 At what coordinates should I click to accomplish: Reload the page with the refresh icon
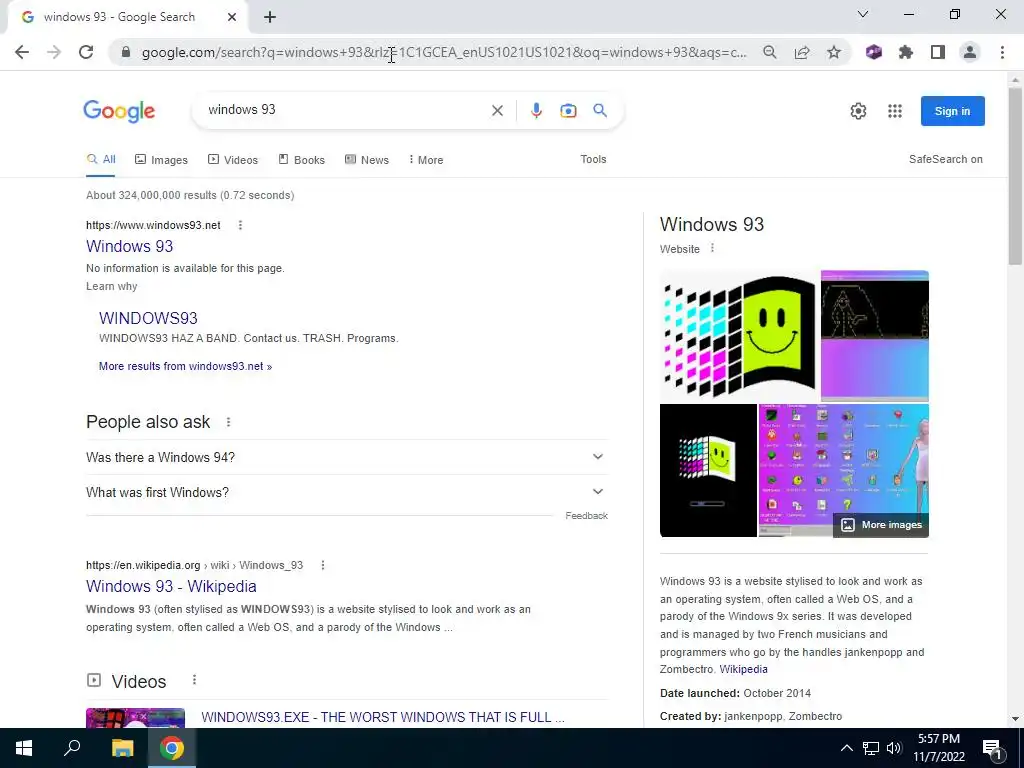pos(86,52)
